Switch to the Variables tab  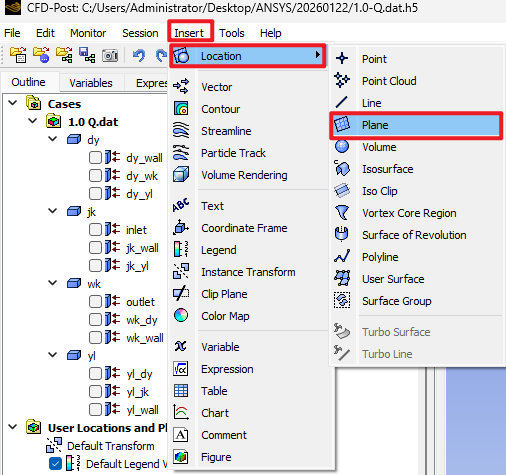click(x=91, y=83)
